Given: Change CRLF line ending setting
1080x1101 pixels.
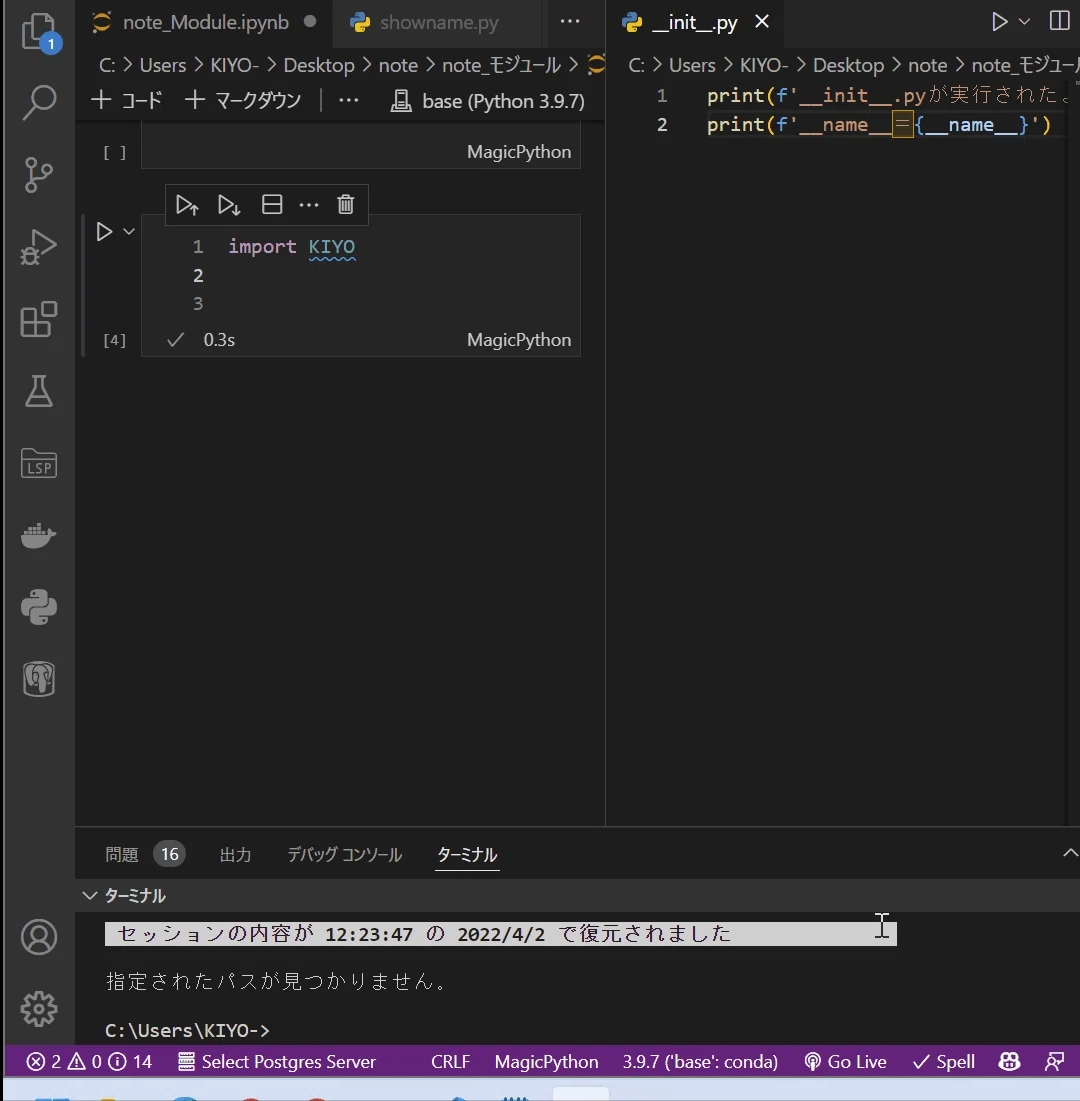Looking at the screenshot, I should [x=450, y=1062].
